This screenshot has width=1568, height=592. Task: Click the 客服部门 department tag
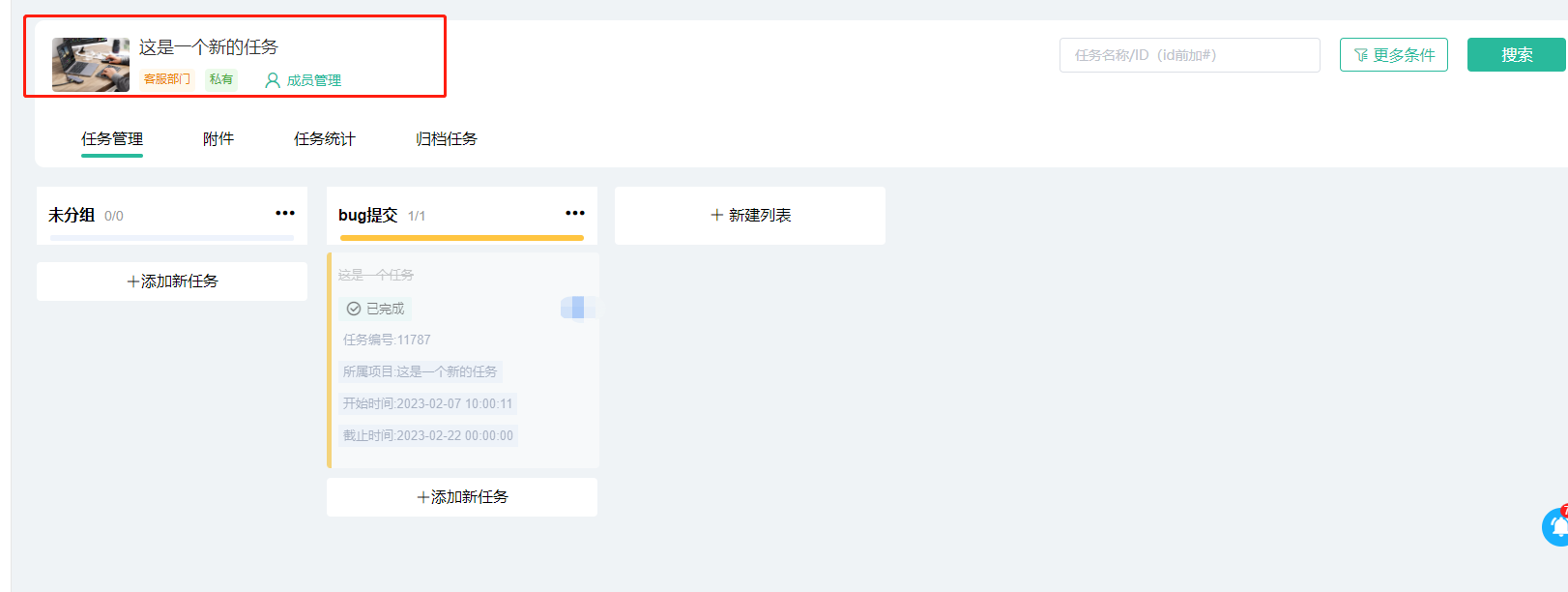[167, 79]
